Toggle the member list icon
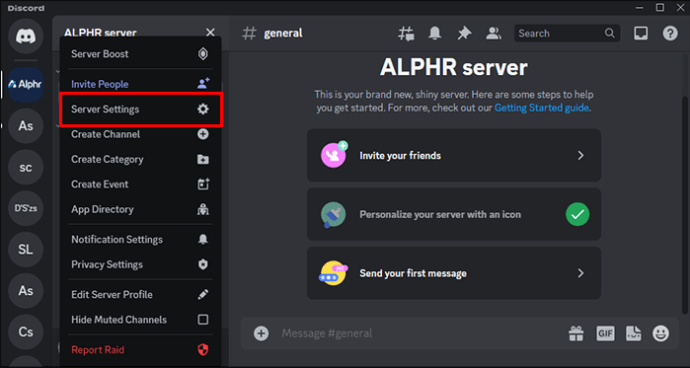Viewport: 690px width, 368px height. [x=494, y=33]
